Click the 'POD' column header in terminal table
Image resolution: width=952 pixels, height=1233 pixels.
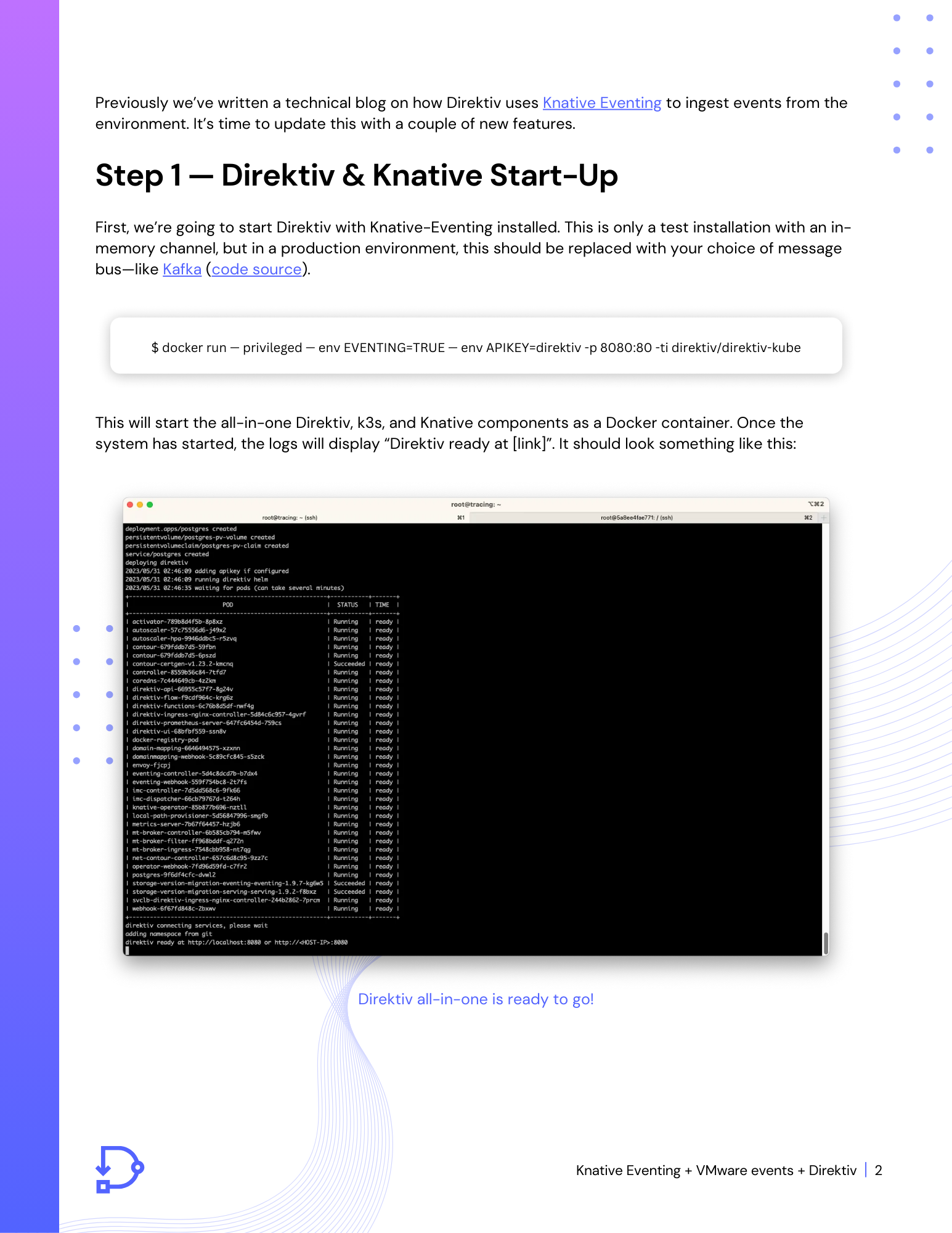click(227, 605)
